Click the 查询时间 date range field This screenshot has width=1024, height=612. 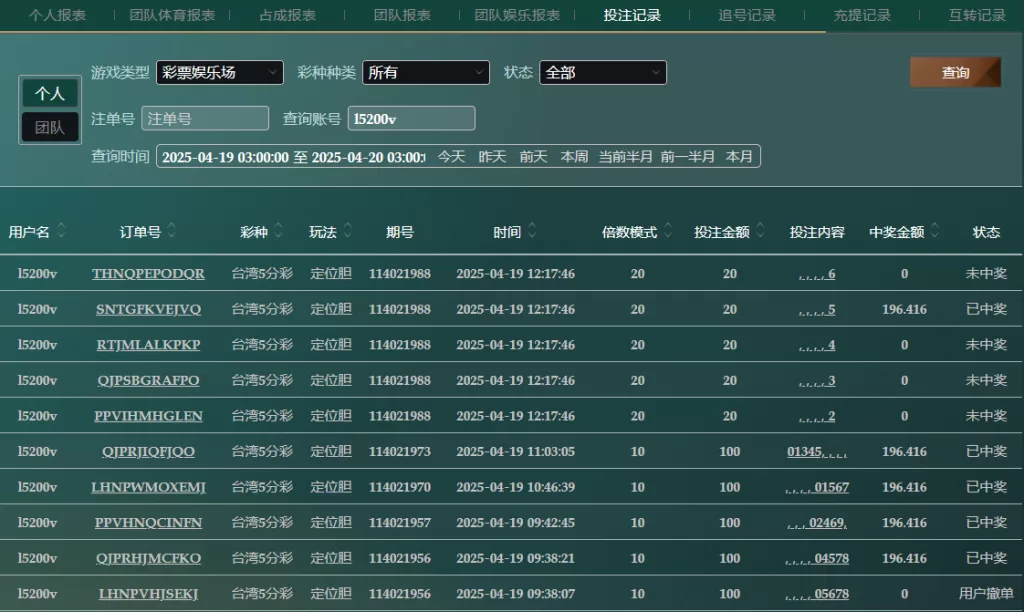point(292,157)
